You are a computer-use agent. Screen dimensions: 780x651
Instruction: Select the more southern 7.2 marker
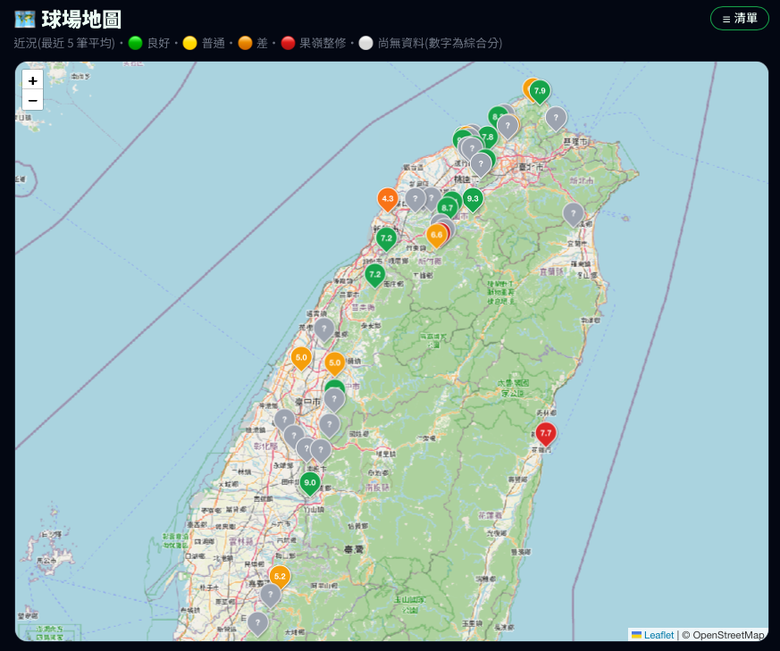pyautogui.click(x=375, y=275)
